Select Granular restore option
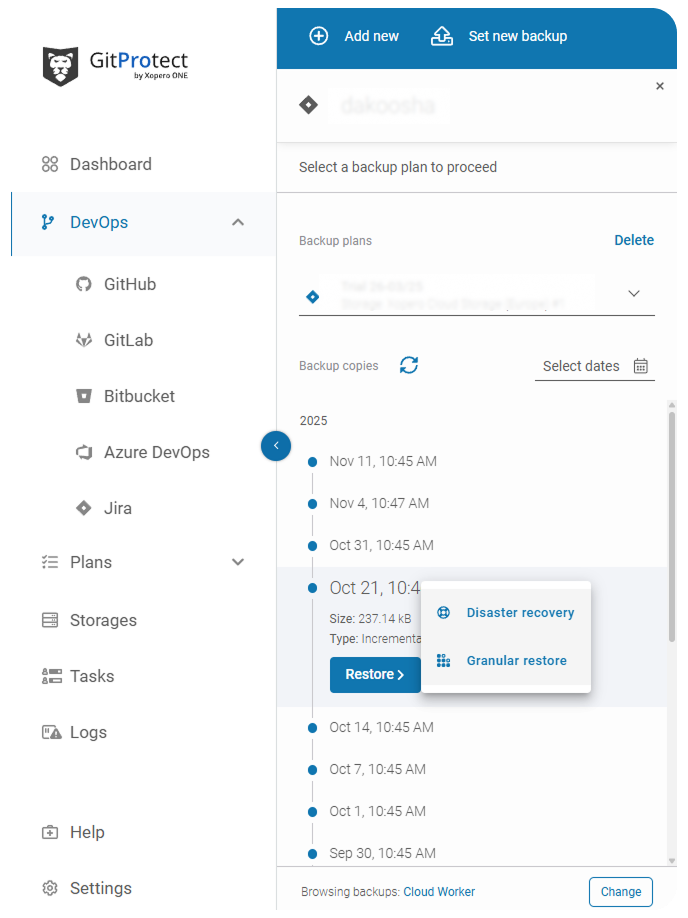Screen dimensions: 688x918 pyautogui.click(x=516, y=660)
